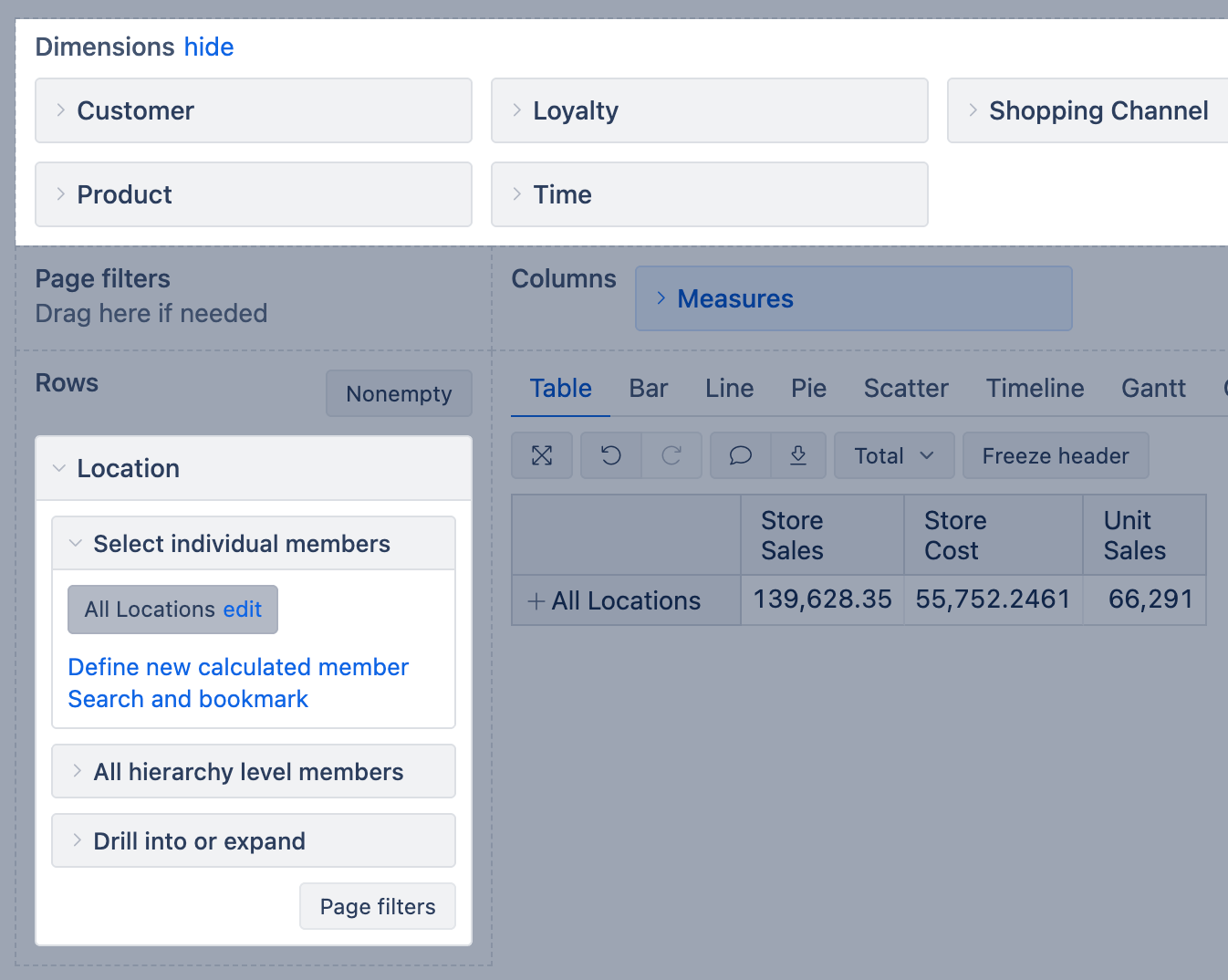Expand All Locations row with plus icon
Viewport: 1228px width, 980px height.
[536, 600]
